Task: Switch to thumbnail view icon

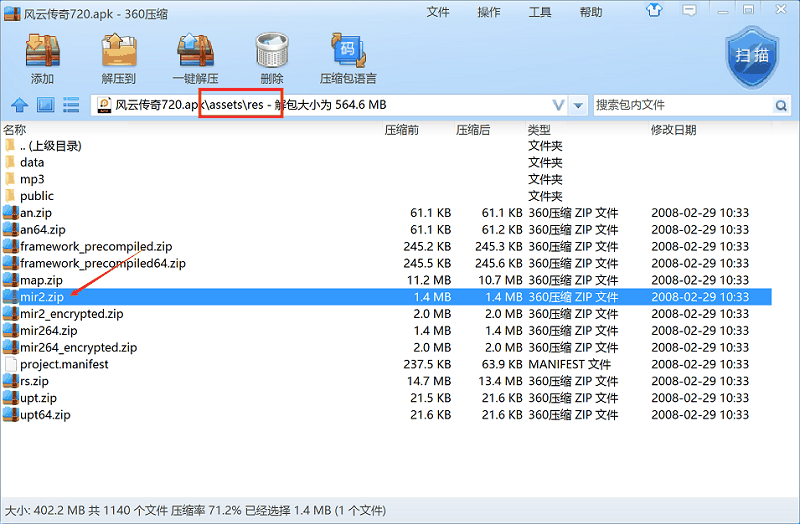Action: click(x=45, y=105)
